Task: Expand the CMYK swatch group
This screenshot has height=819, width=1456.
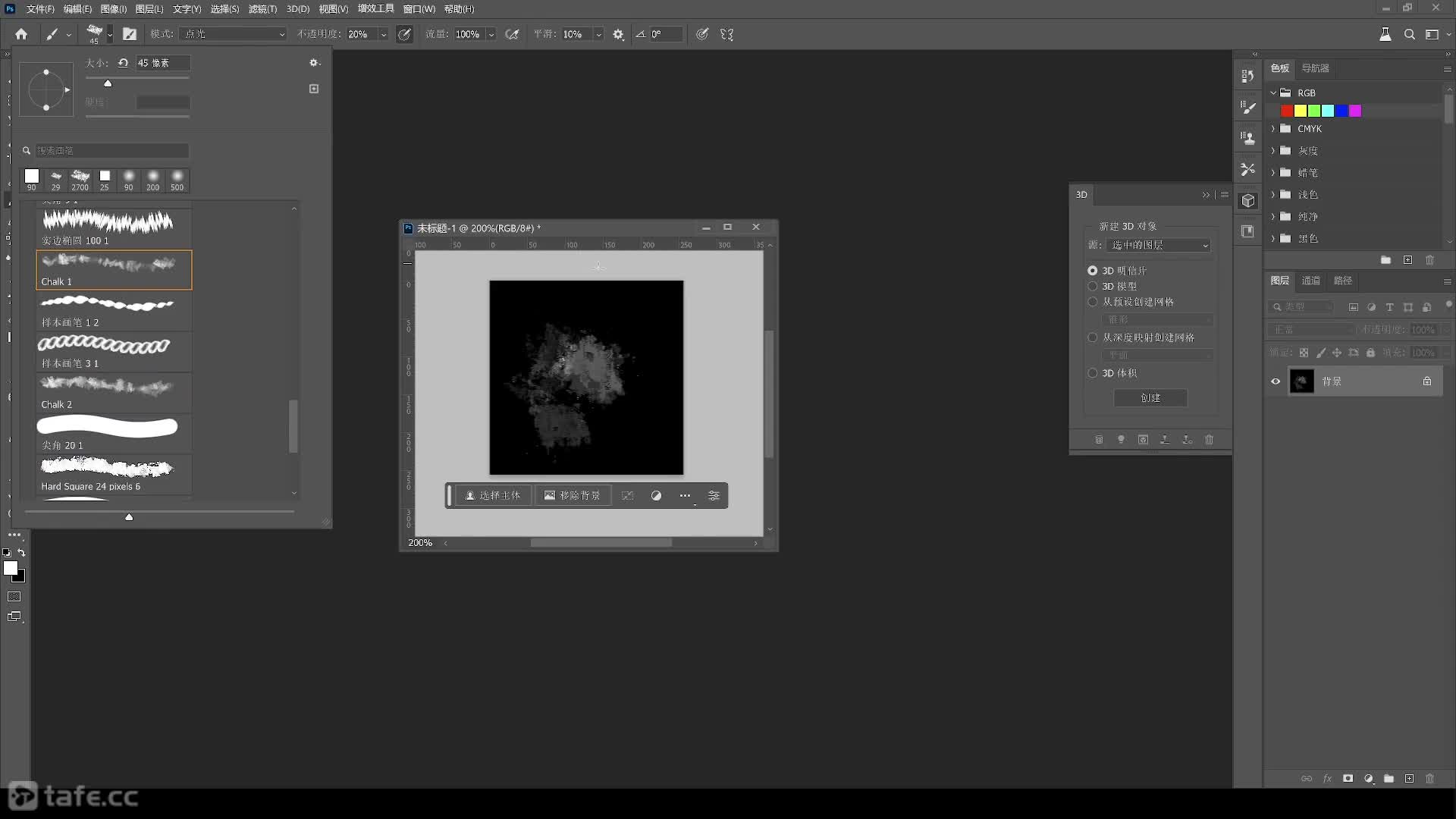Action: pos(1273,129)
